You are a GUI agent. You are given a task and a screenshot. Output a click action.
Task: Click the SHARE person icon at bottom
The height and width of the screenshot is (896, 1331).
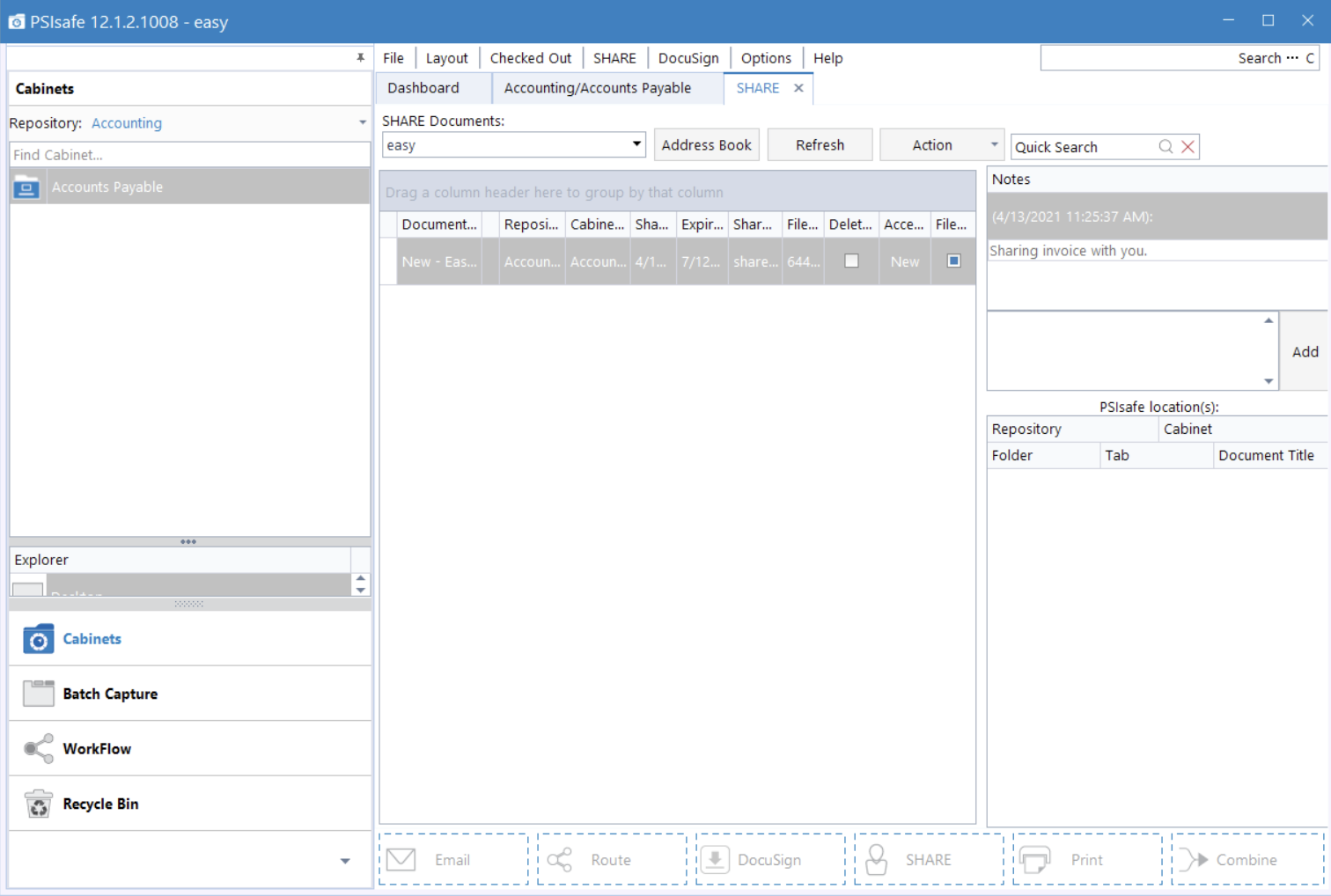(877, 859)
